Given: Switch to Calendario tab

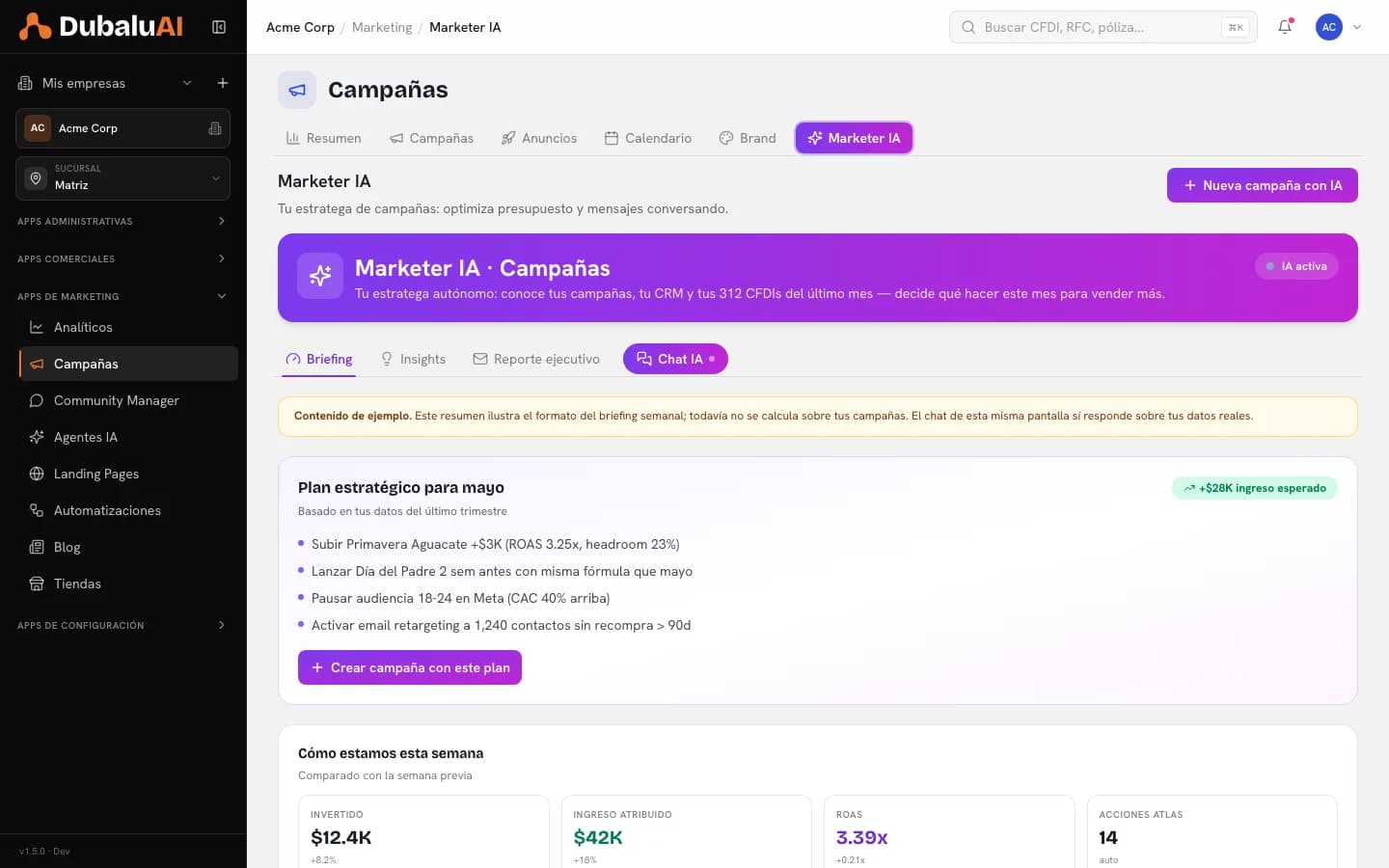Looking at the screenshot, I should [648, 138].
